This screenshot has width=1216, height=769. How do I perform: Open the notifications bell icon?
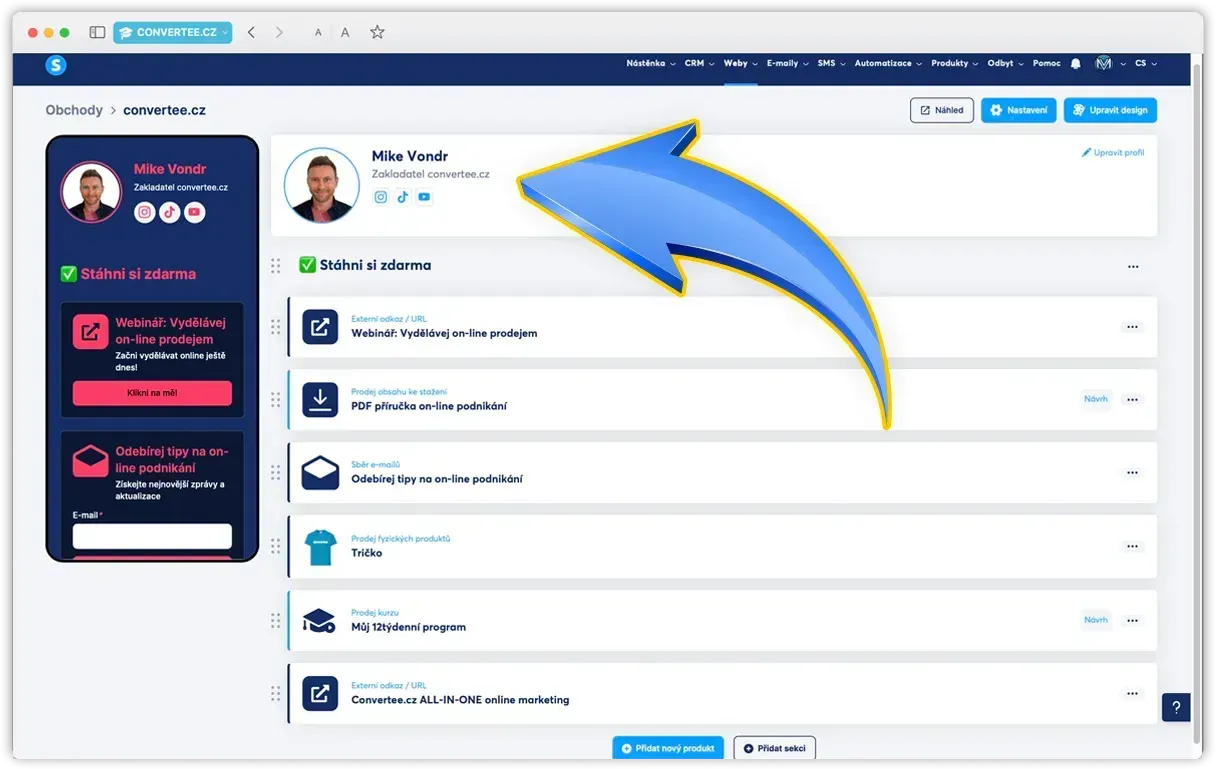1076,63
